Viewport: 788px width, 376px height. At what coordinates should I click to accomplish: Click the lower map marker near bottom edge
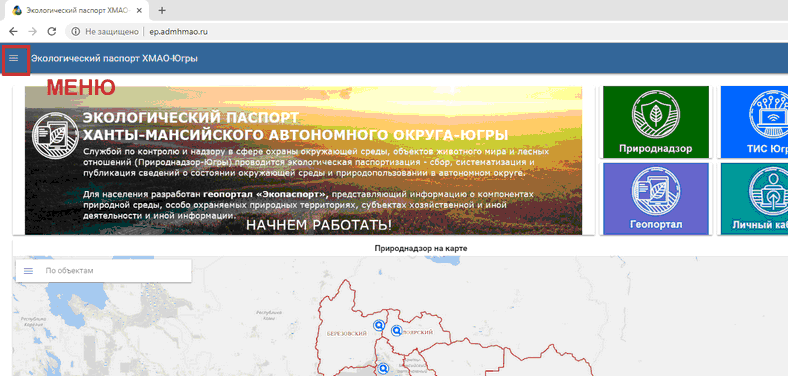[x=383, y=369]
